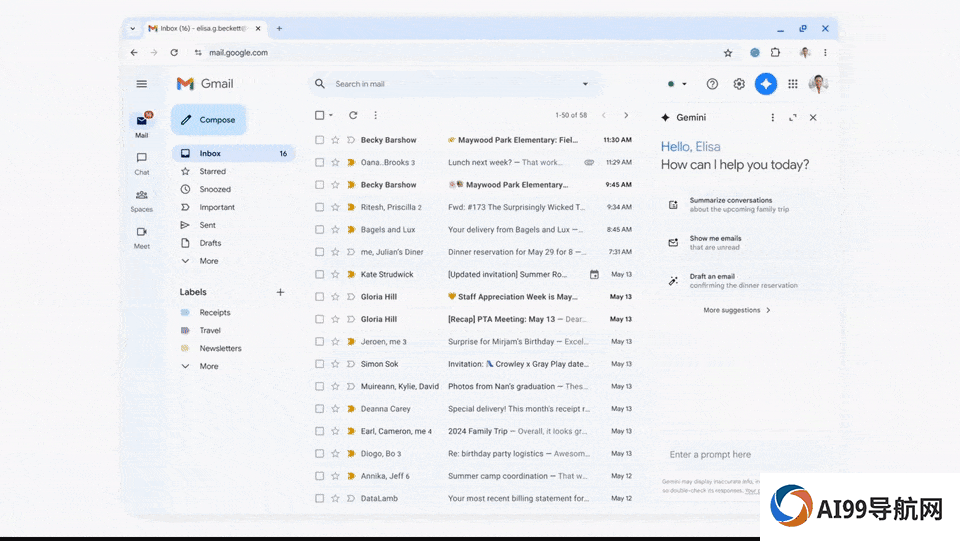Refresh the inbox message list
The height and width of the screenshot is (541, 960).
(x=353, y=115)
